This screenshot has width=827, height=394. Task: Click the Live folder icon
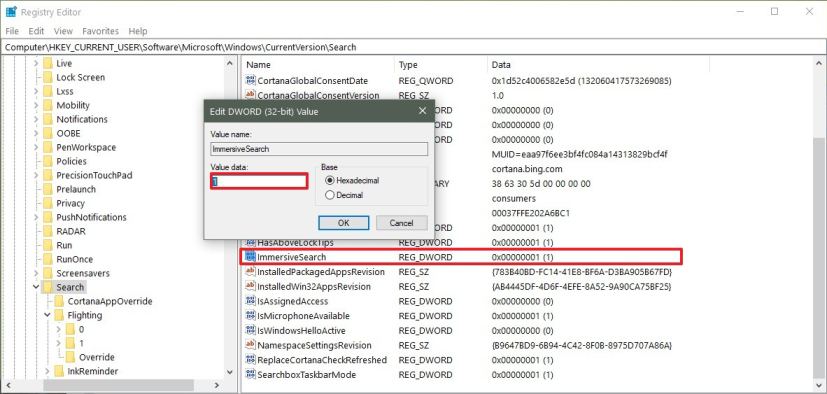47,63
